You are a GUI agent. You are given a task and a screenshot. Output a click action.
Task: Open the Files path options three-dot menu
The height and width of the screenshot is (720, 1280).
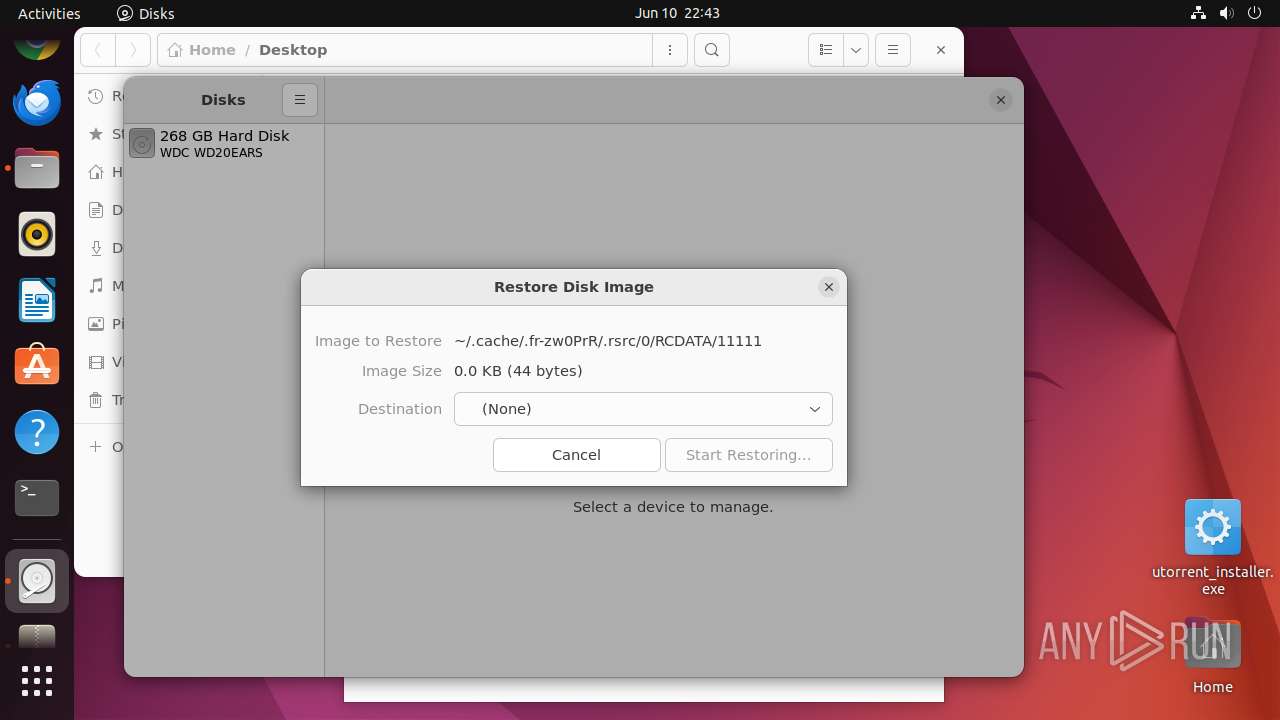pos(670,50)
